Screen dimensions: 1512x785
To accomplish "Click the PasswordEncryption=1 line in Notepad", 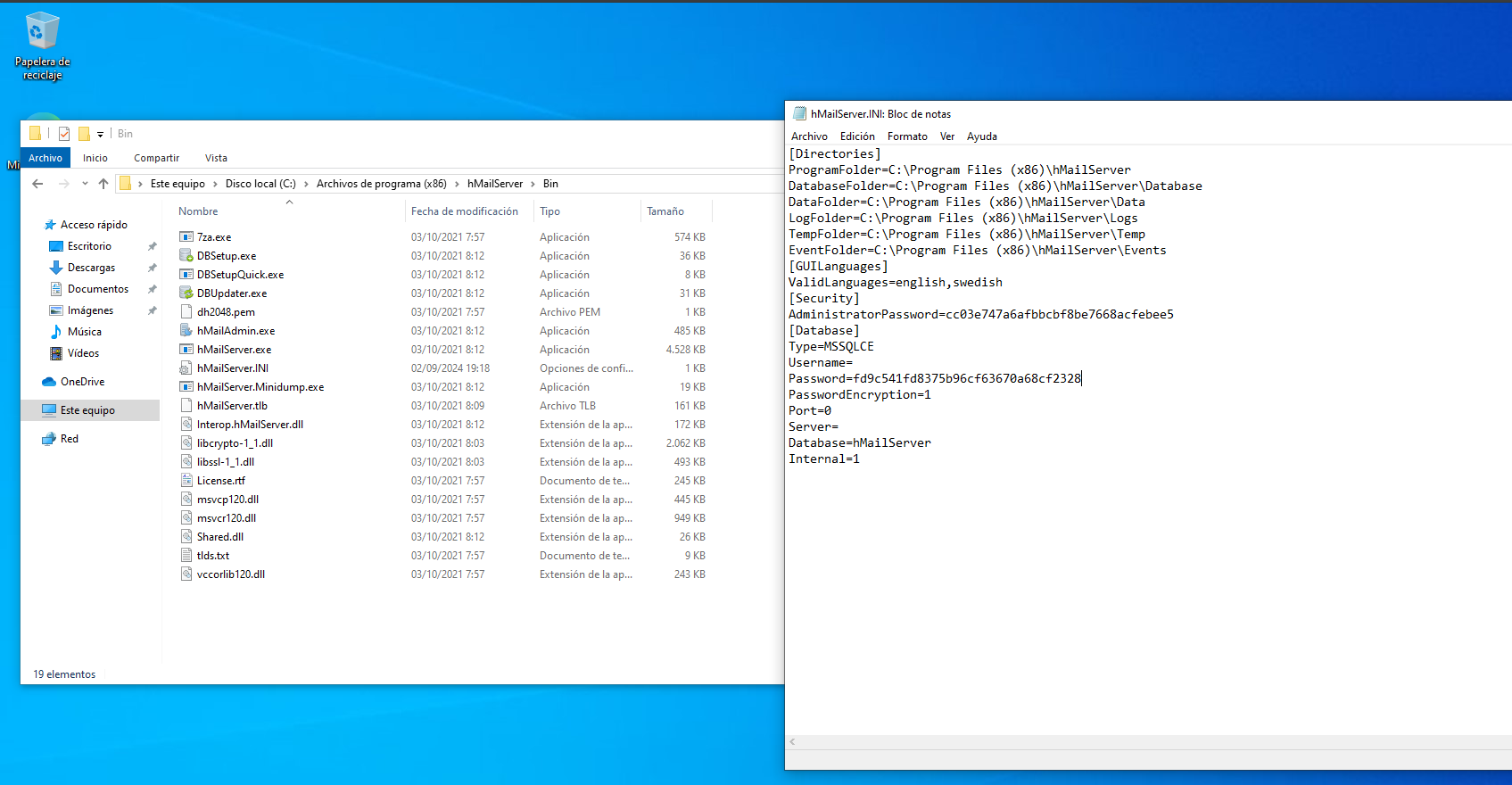I will click(x=860, y=395).
